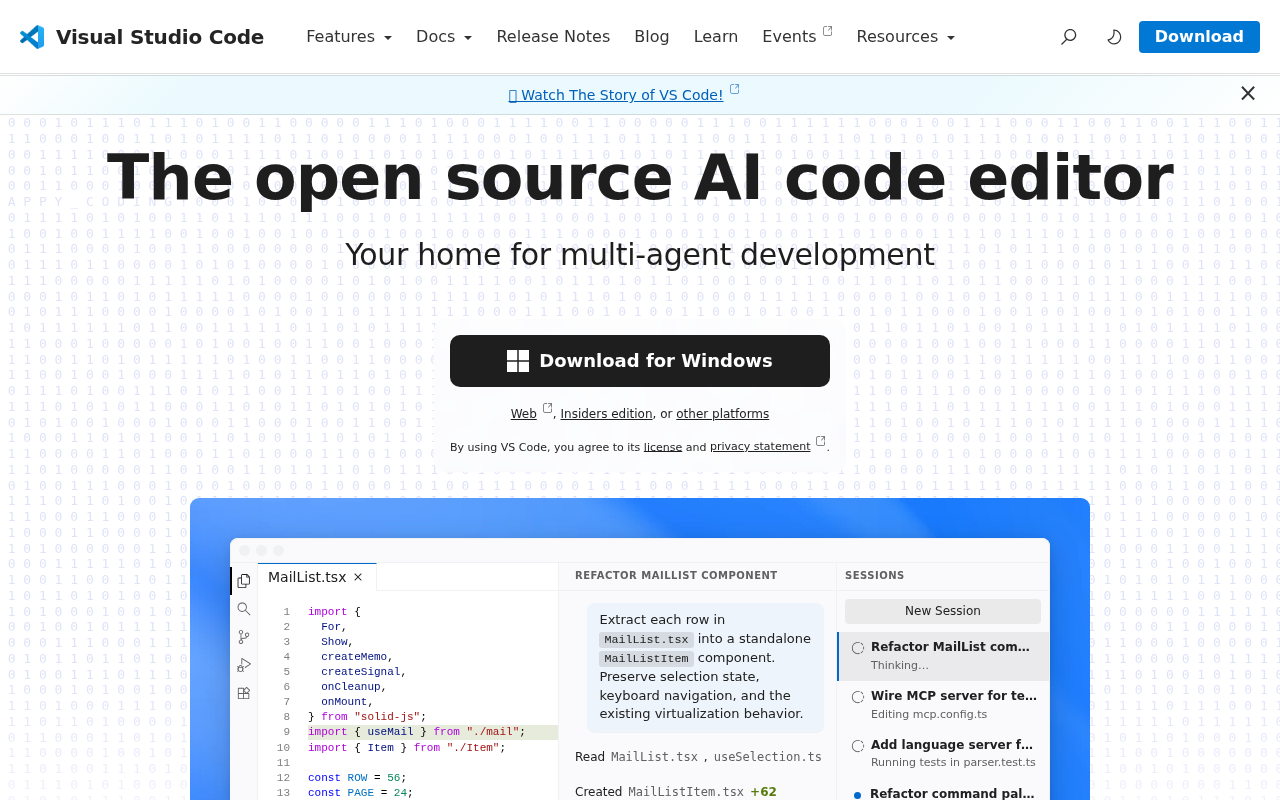Open the Extensions icon in activity bar

(244, 693)
